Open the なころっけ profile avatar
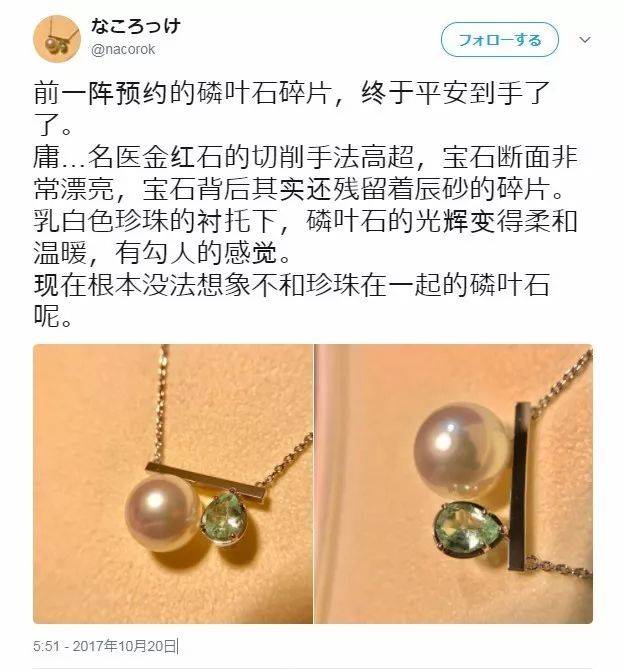 coord(57,39)
